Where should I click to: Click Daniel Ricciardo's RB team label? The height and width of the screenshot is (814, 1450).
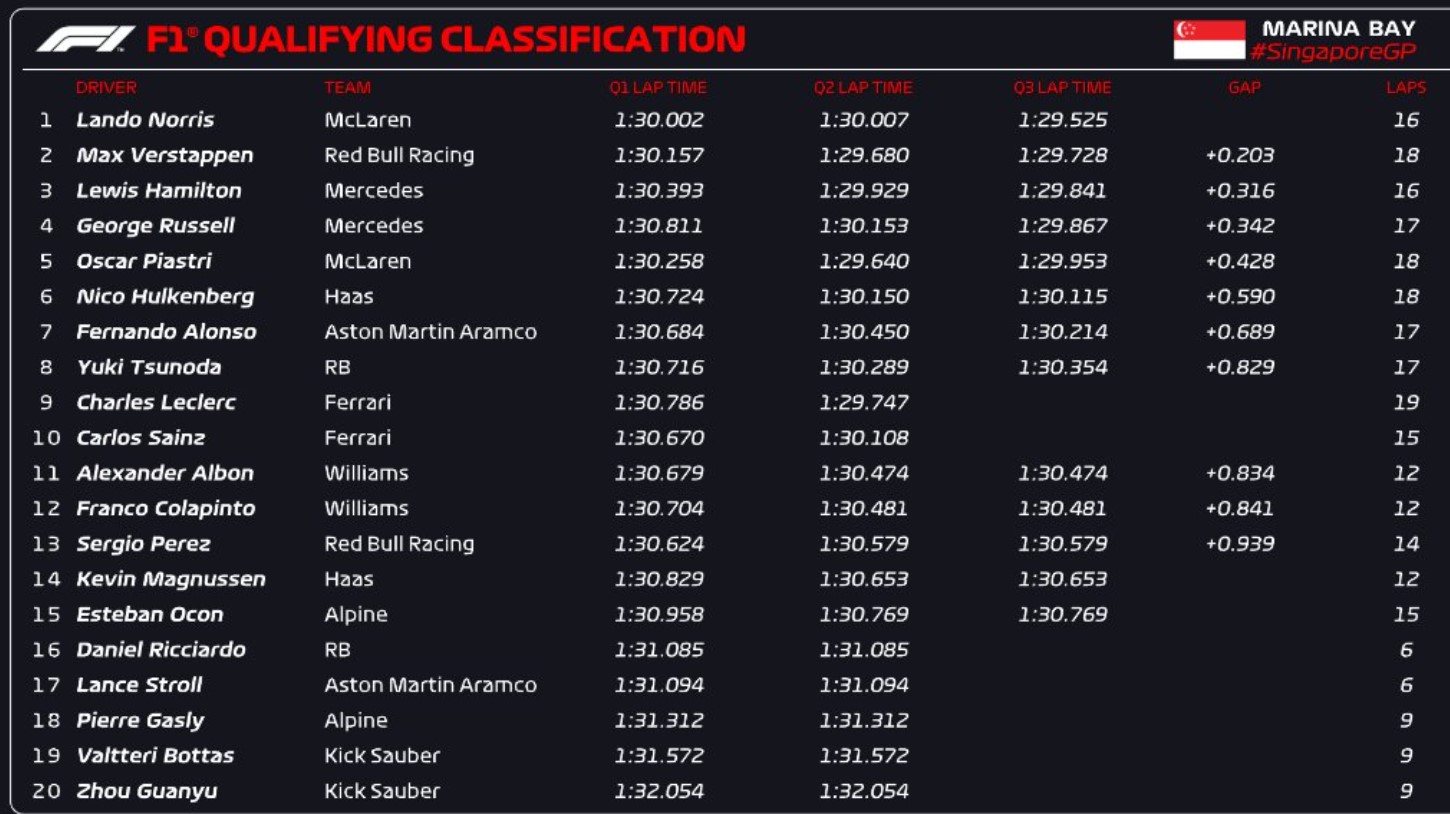[337, 650]
